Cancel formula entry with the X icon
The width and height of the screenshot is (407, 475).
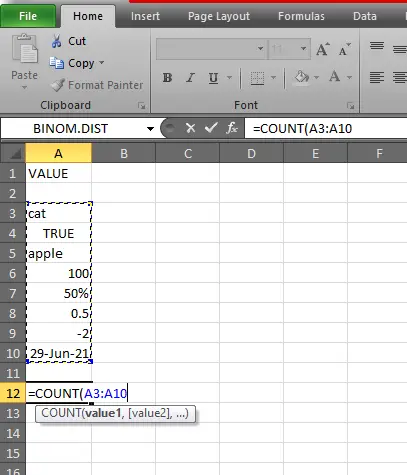(x=191, y=128)
